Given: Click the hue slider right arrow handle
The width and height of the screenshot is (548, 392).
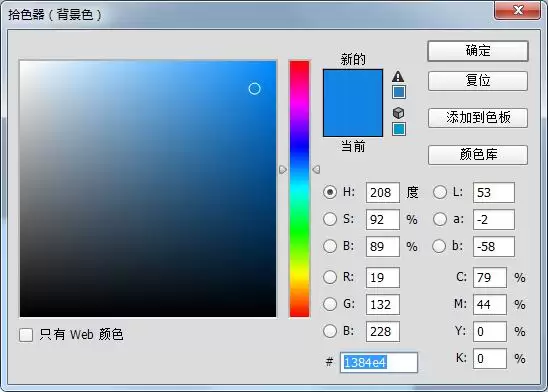Looking at the screenshot, I should click(x=316, y=170).
